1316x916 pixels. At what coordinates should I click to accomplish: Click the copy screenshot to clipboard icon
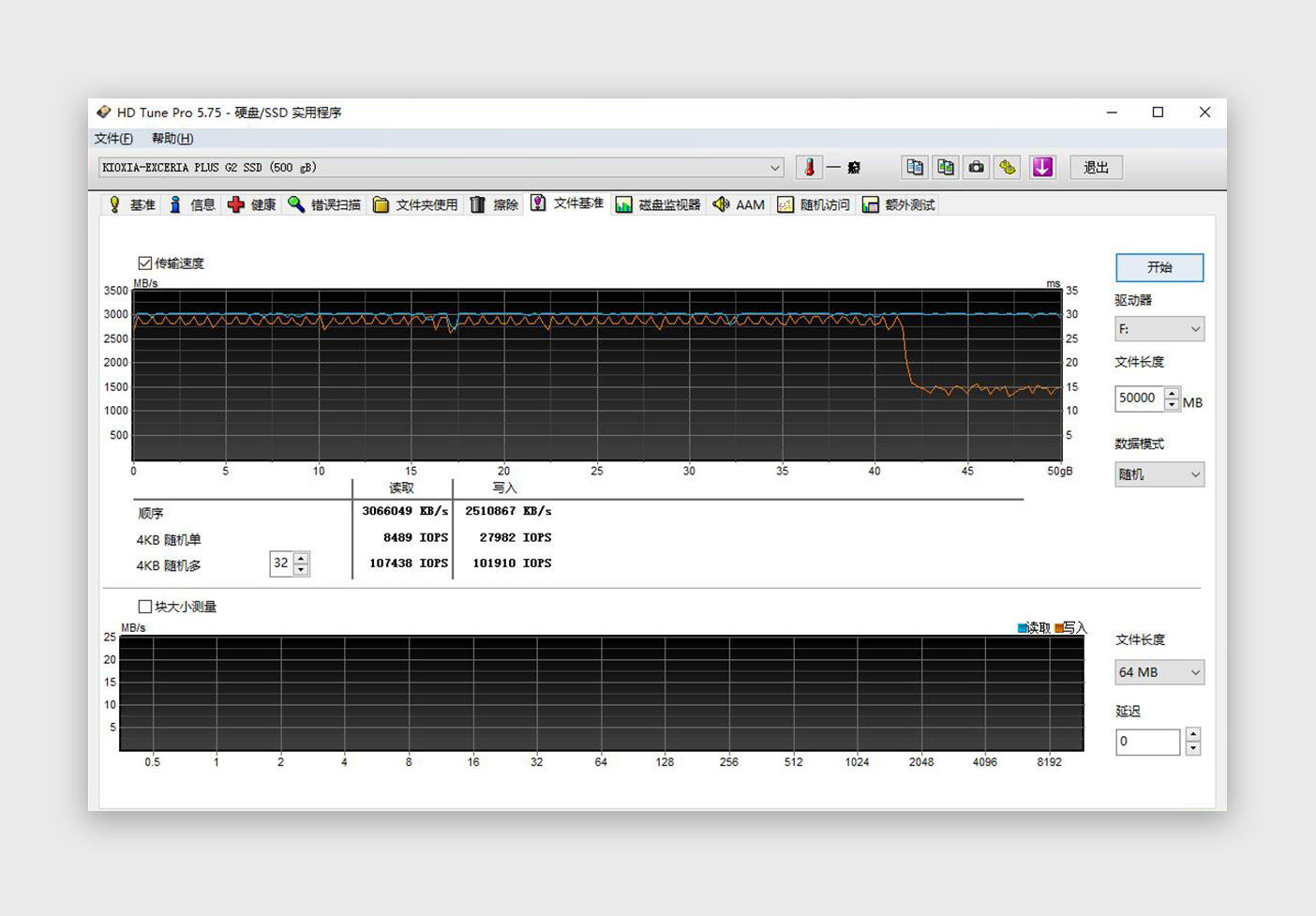[946, 168]
